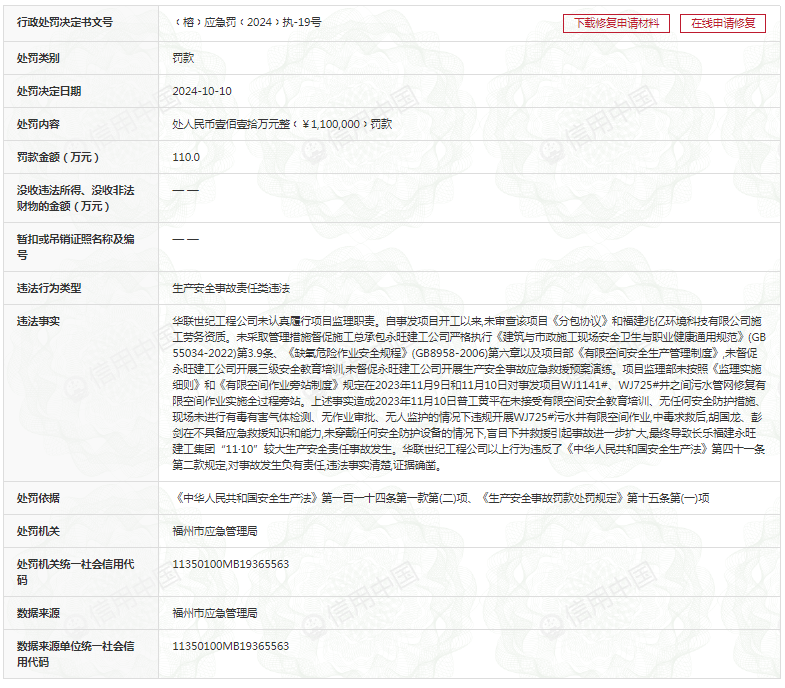The image size is (785, 688).
Task: Click the 在线申请修复 button
Action: 722,23
